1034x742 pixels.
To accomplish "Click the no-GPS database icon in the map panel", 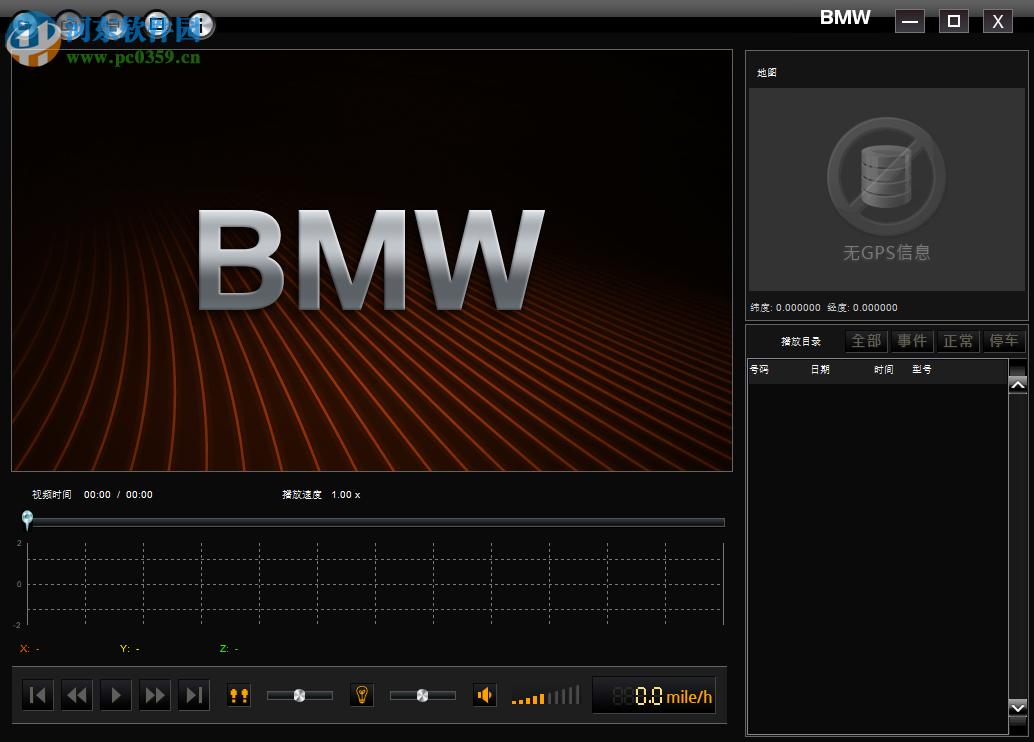I will [x=885, y=175].
